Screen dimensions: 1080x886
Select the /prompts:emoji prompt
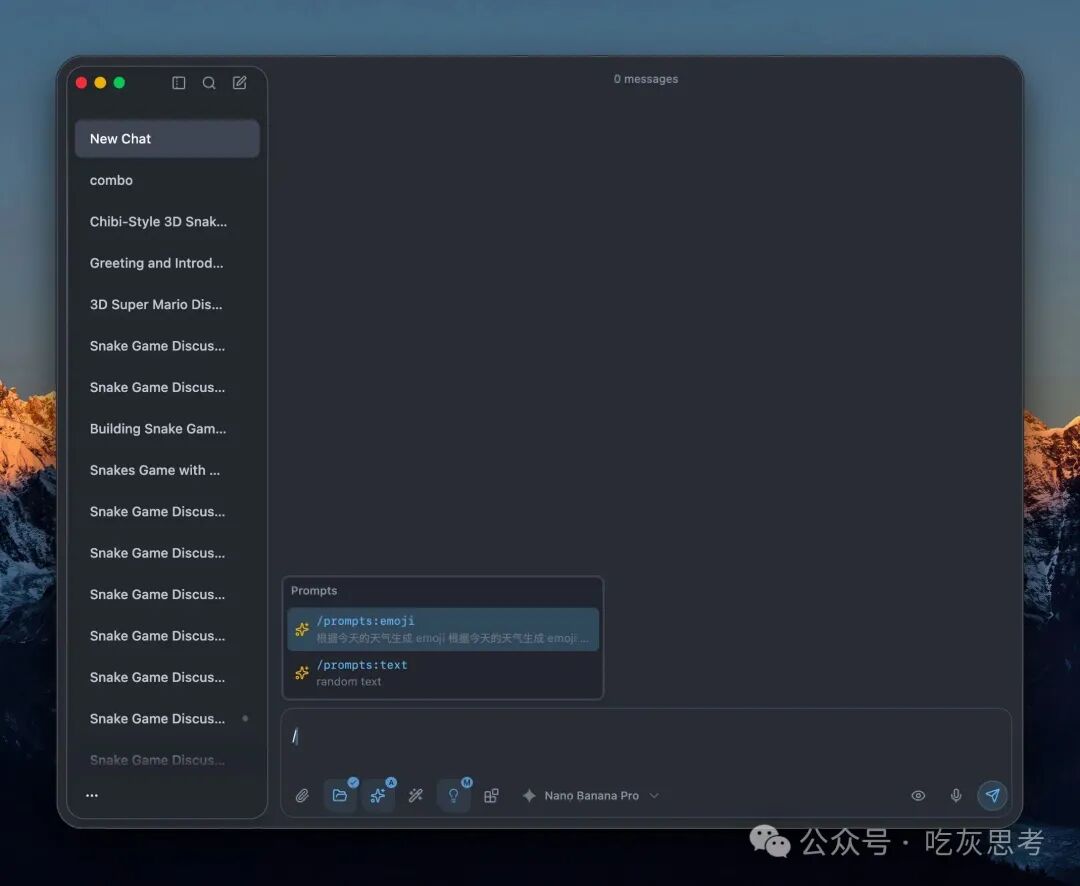(443, 629)
